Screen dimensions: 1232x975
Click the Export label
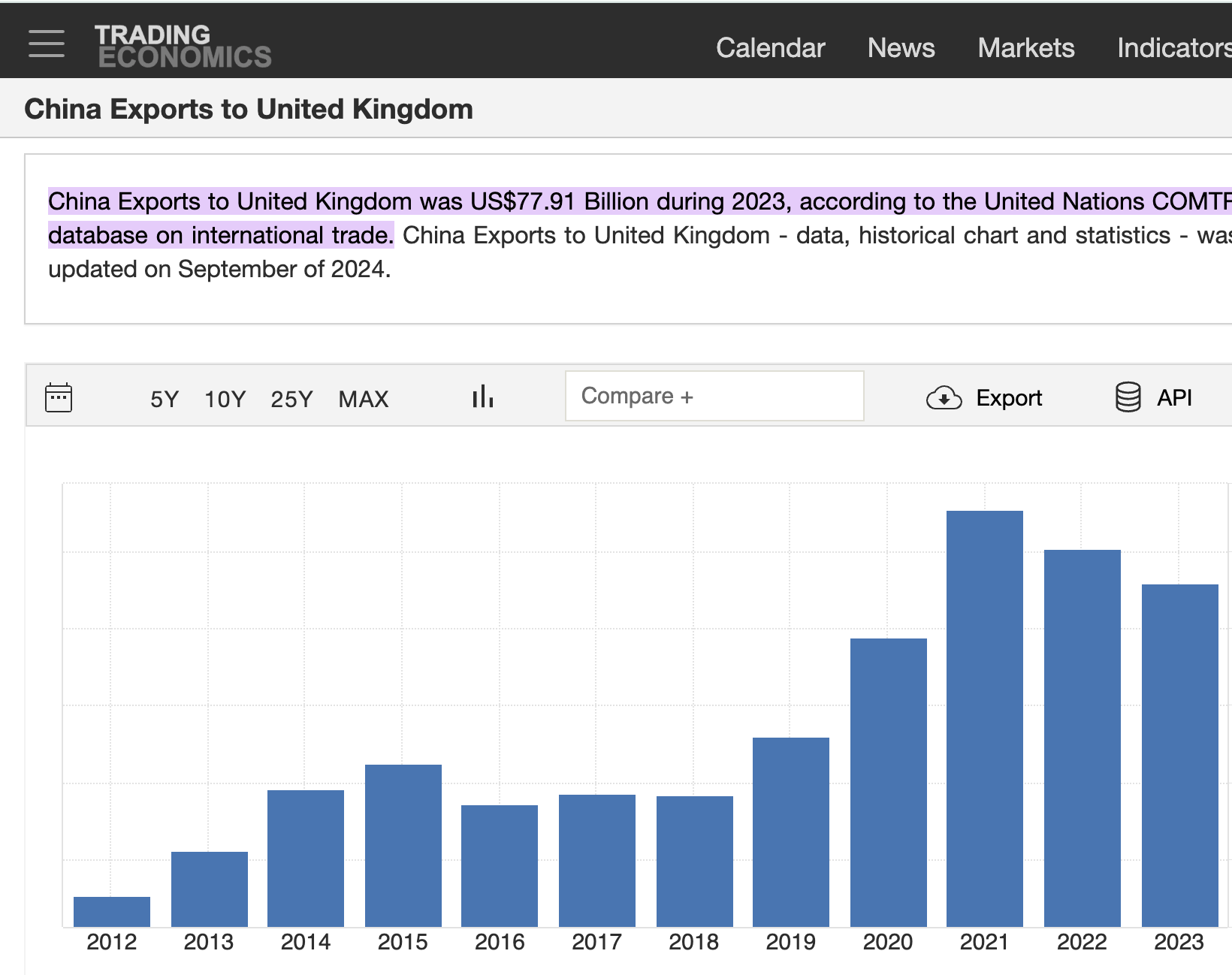click(x=1009, y=398)
